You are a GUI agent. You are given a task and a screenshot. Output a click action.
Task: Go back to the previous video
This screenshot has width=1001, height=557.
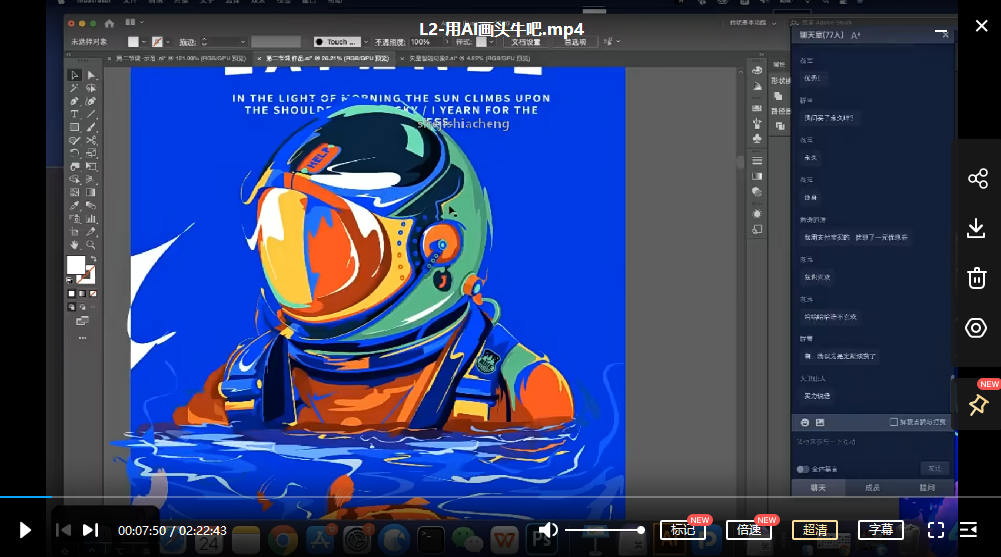coord(63,530)
